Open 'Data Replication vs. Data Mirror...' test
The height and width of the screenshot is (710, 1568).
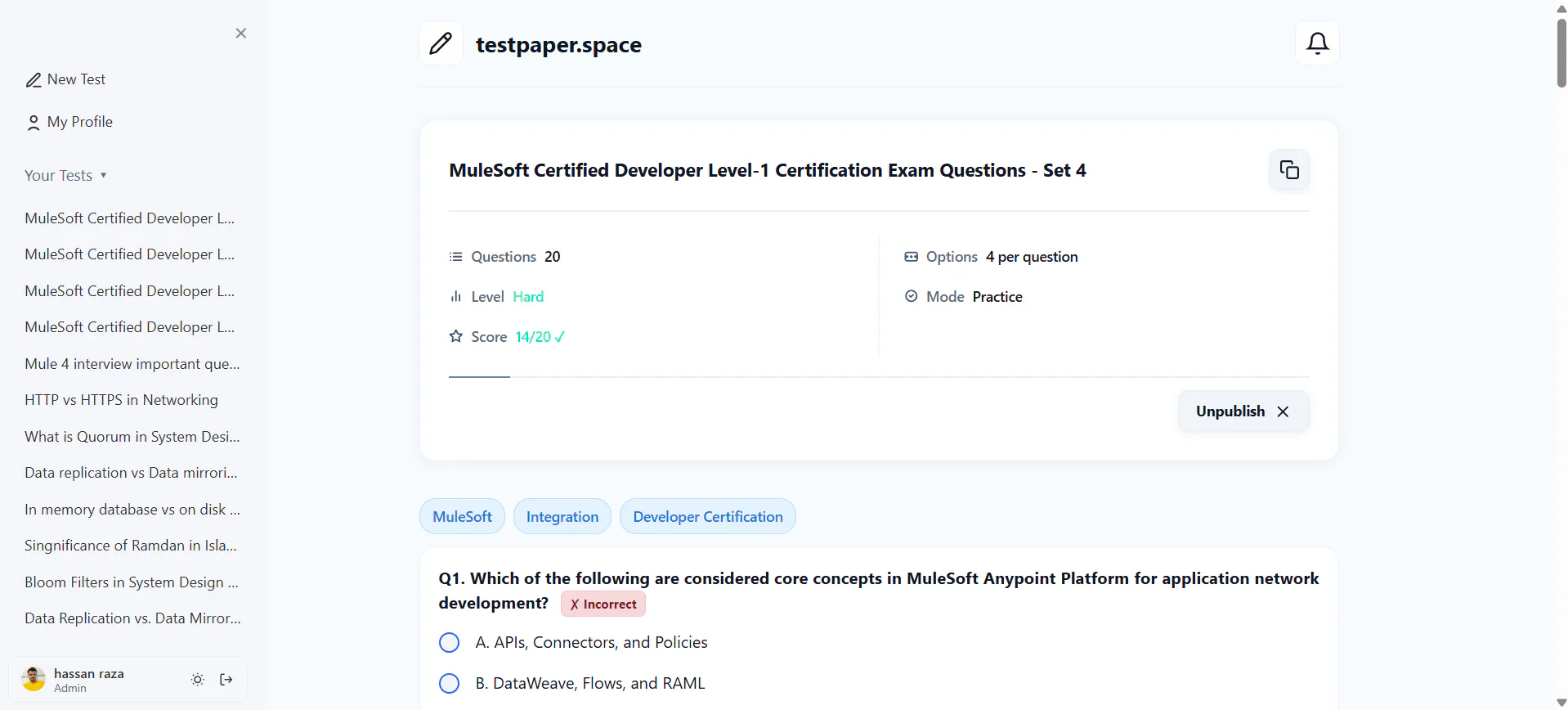pyautogui.click(x=132, y=618)
